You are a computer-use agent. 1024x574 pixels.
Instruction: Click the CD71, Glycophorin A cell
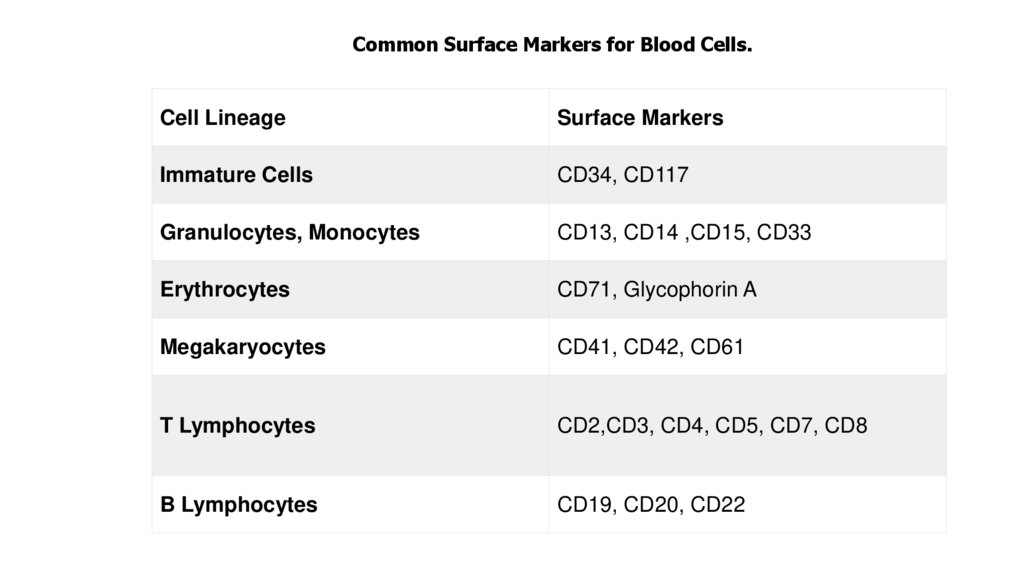(x=656, y=290)
